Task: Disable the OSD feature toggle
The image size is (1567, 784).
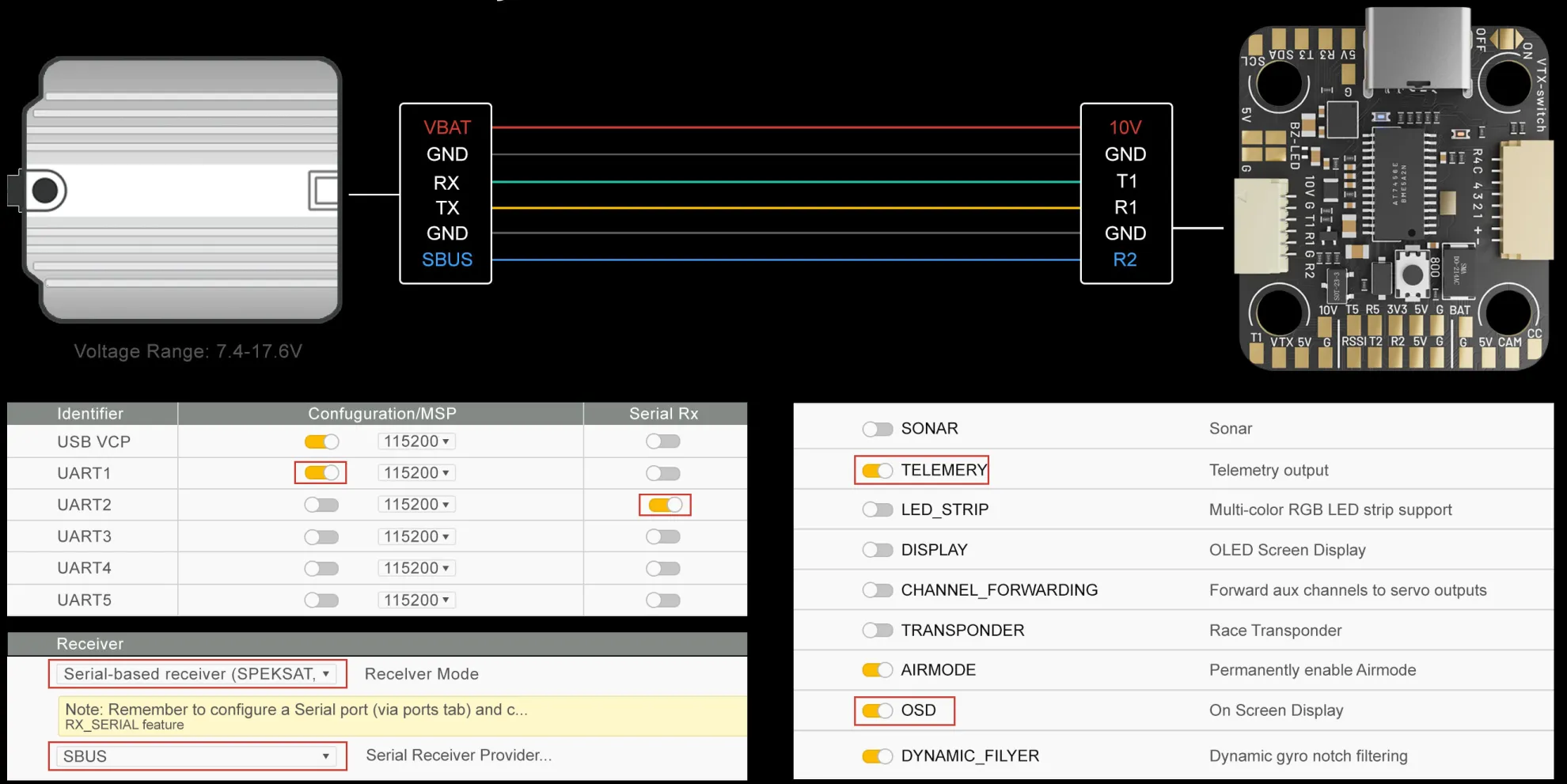Action: click(x=877, y=710)
